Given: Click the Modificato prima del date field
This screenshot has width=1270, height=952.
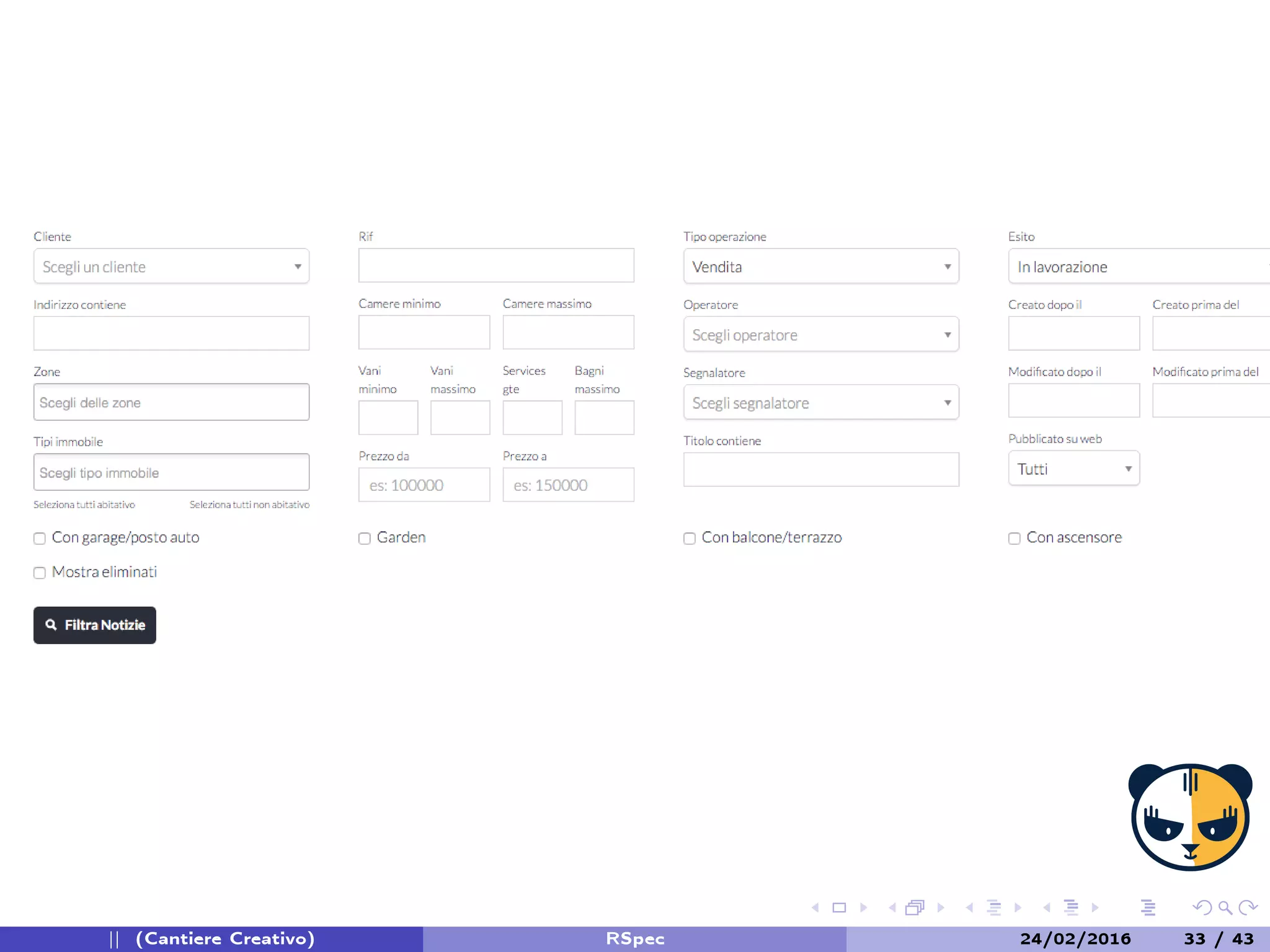Looking at the screenshot, I should [x=1211, y=400].
